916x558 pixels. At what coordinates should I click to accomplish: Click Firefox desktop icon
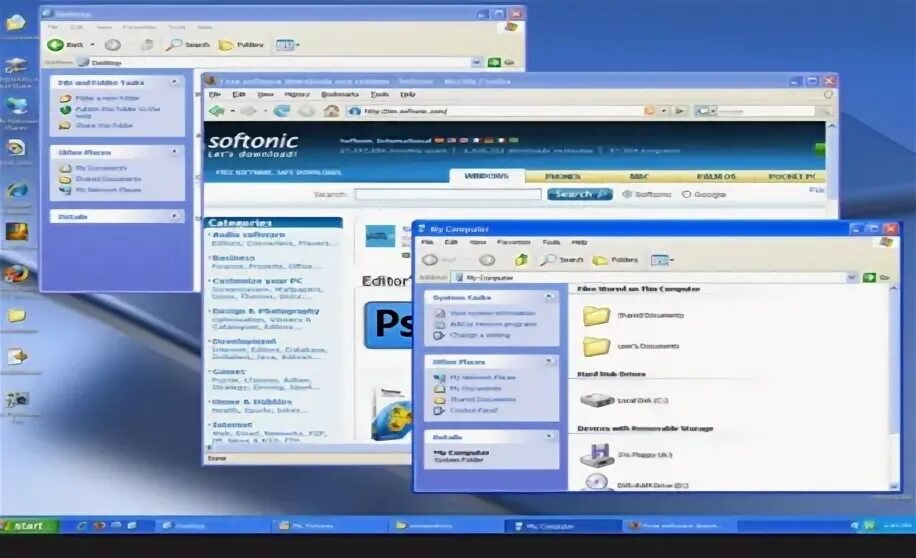(x=16, y=274)
